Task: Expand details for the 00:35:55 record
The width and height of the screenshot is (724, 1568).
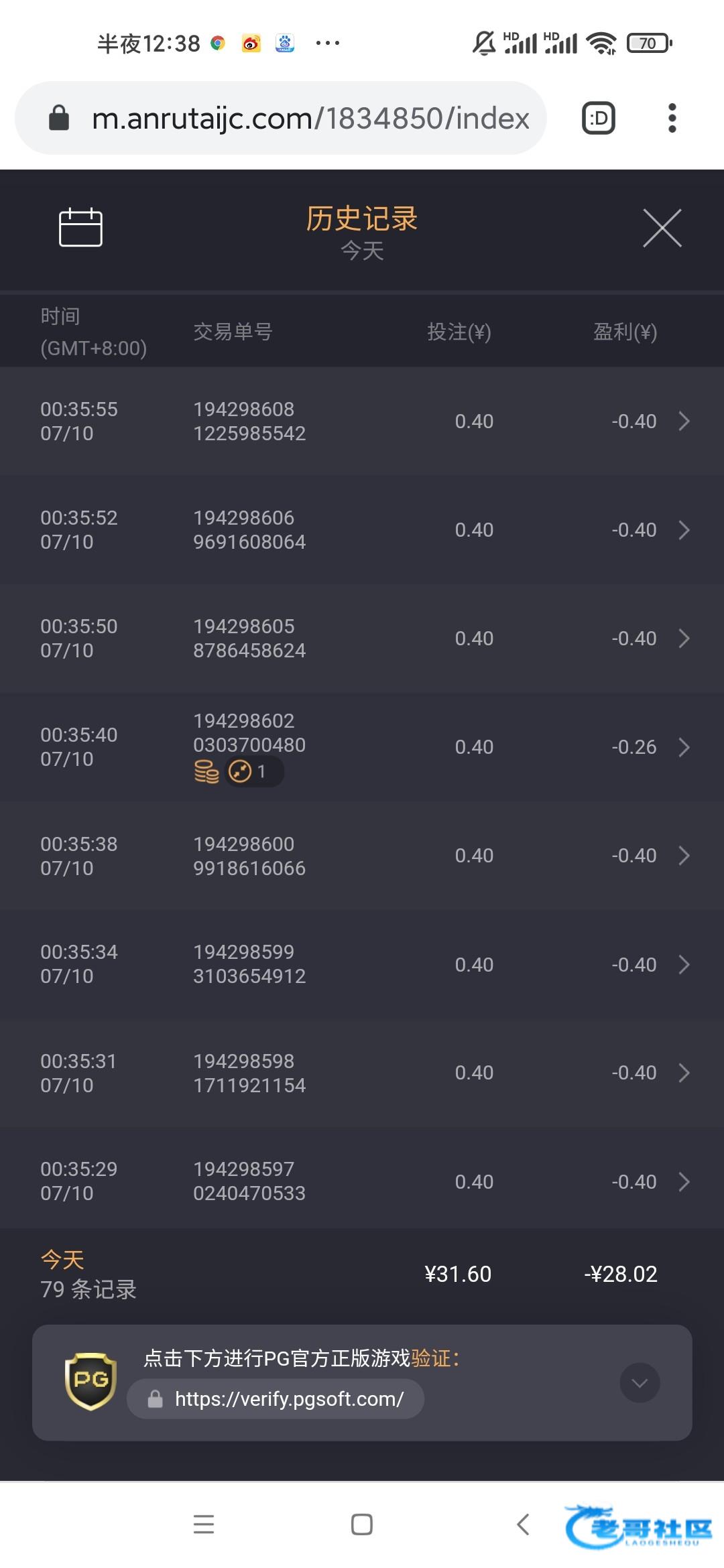Action: 684,421
